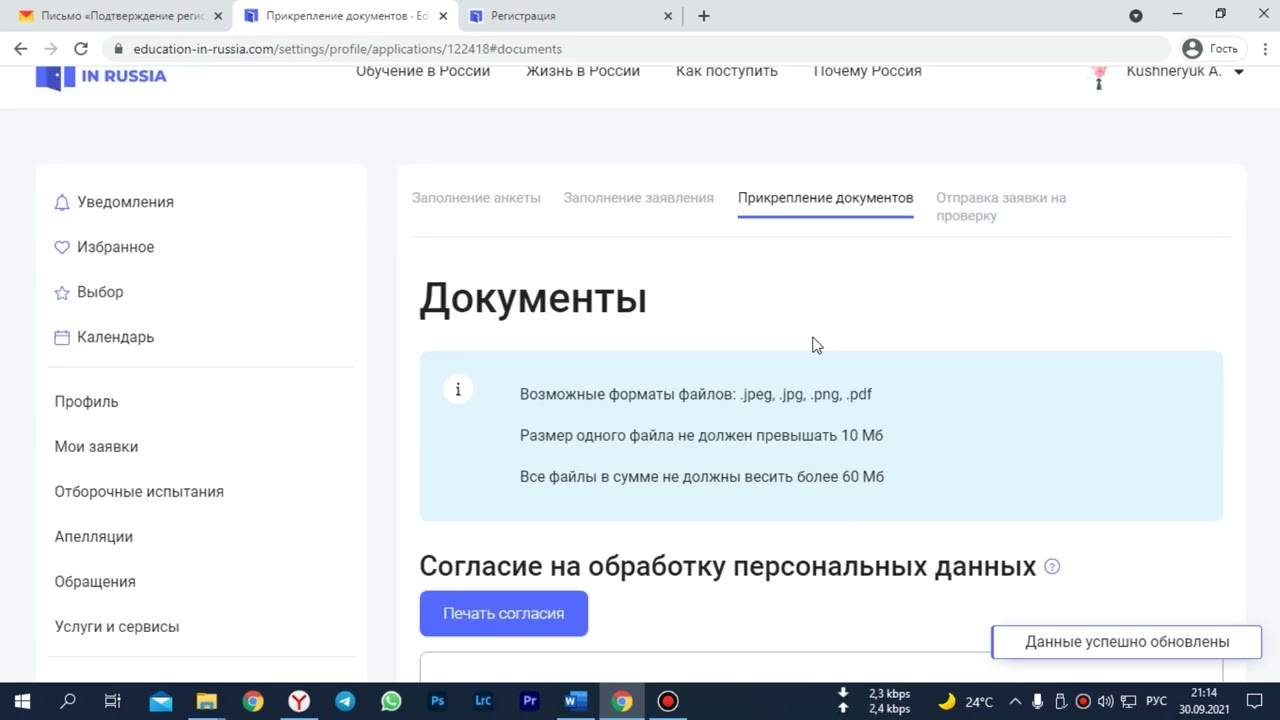Close the Письмо browser tab
The width and height of the screenshot is (1280, 720).
click(218, 16)
